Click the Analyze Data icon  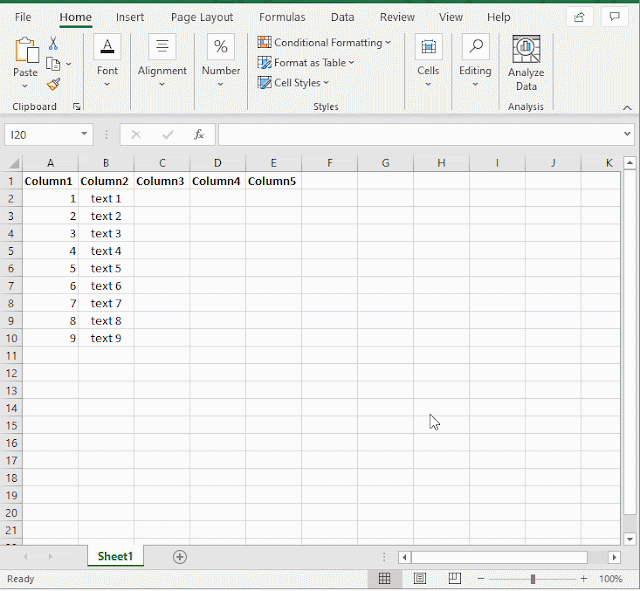pyautogui.click(x=526, y=49)
